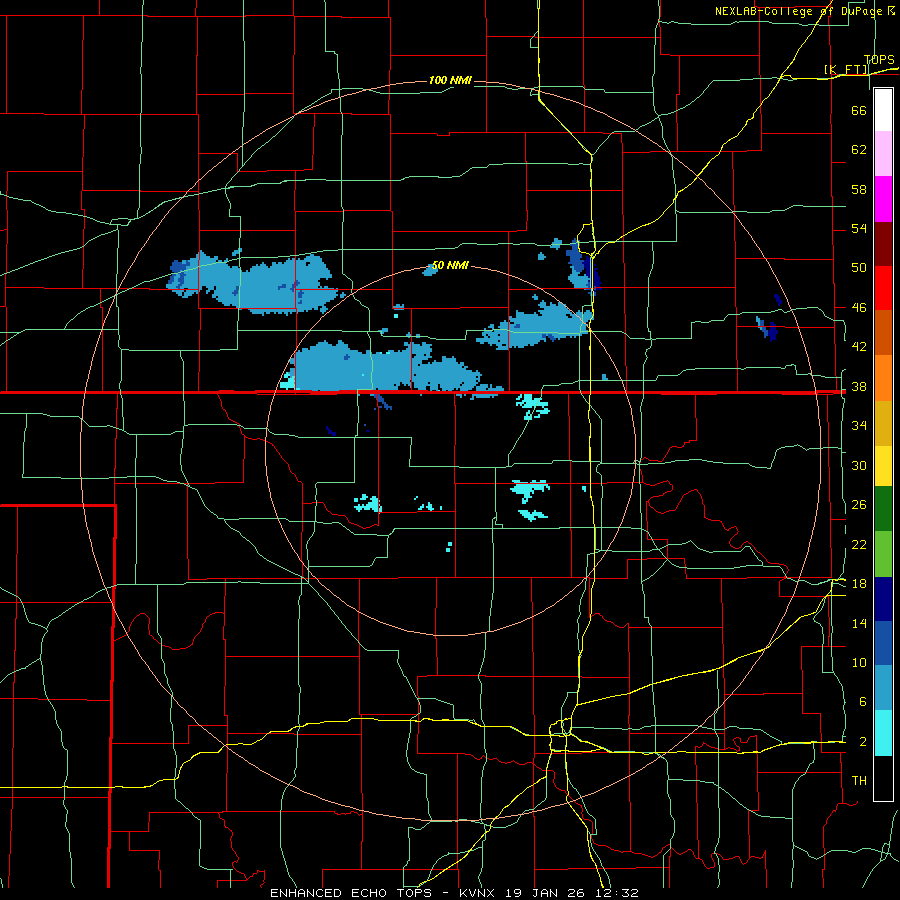900x900 pixels.
Task: Click the 30 legend value
Action: coord(859,465)
